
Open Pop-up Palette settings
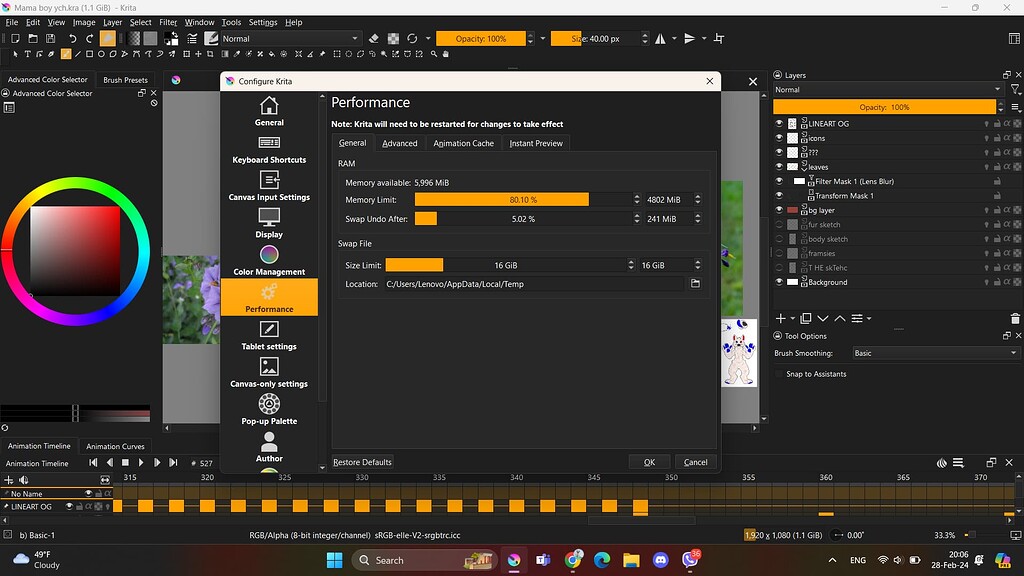pos(269,410)
